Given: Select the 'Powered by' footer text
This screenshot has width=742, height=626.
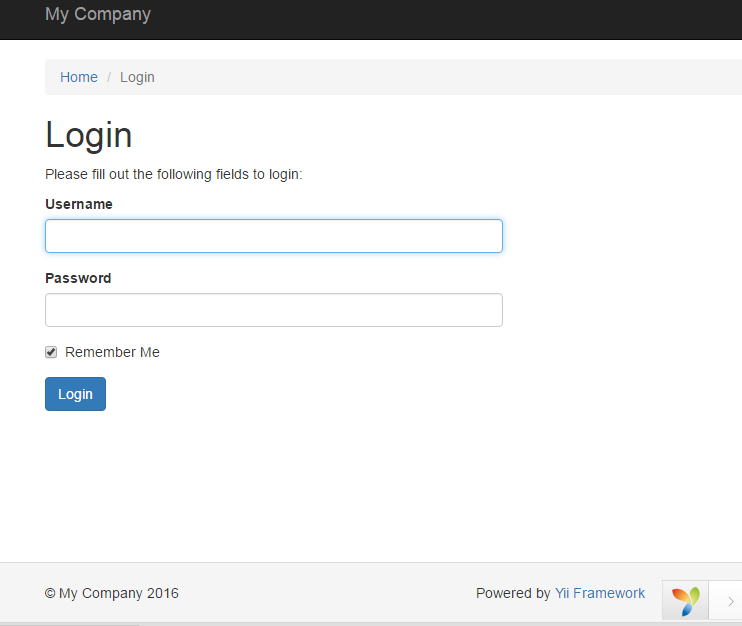Looking at the screenshot, I should pyautogui.click(x=513, y=593).
